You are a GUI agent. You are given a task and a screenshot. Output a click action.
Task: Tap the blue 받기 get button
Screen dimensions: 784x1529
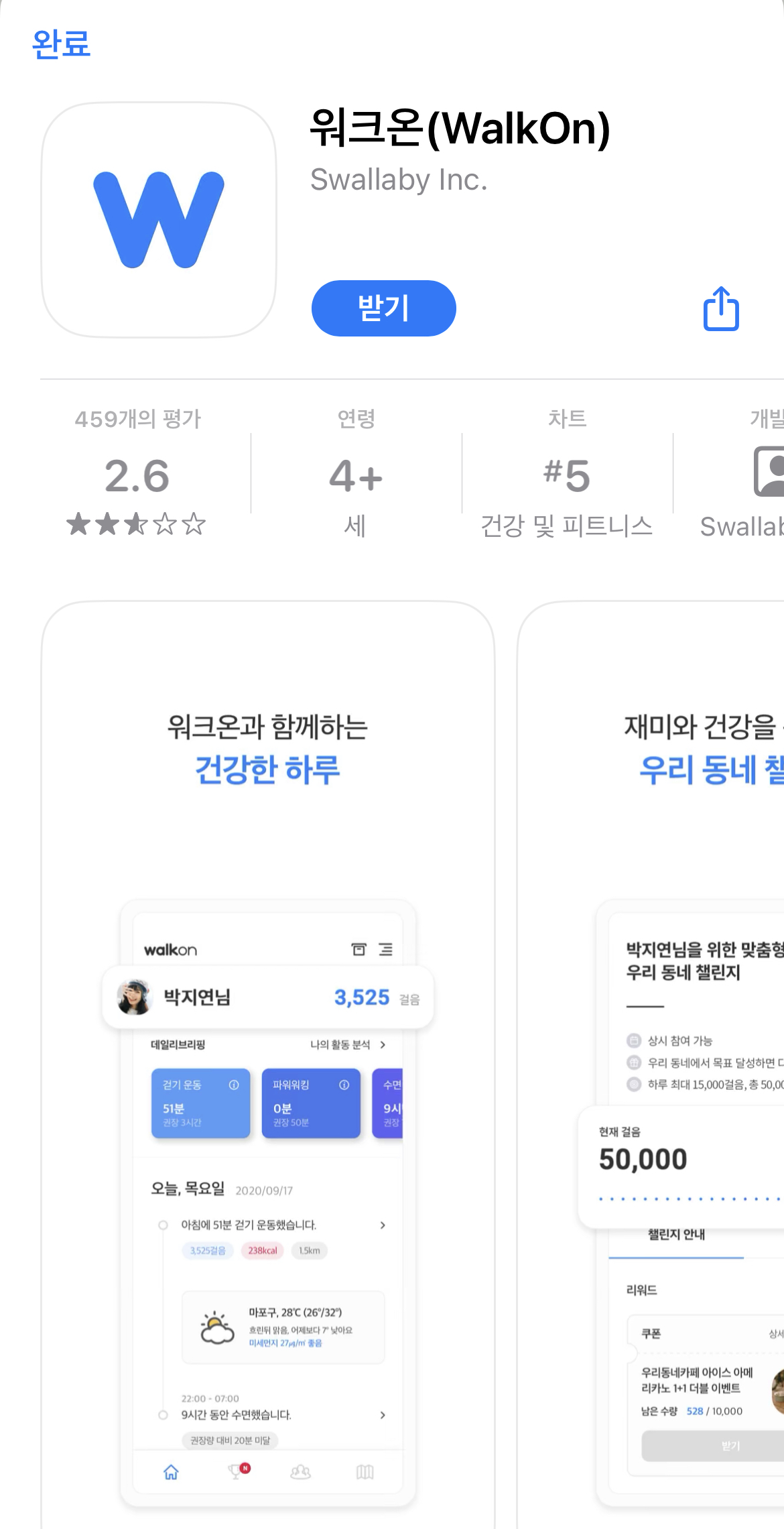[x=384, y=308]
